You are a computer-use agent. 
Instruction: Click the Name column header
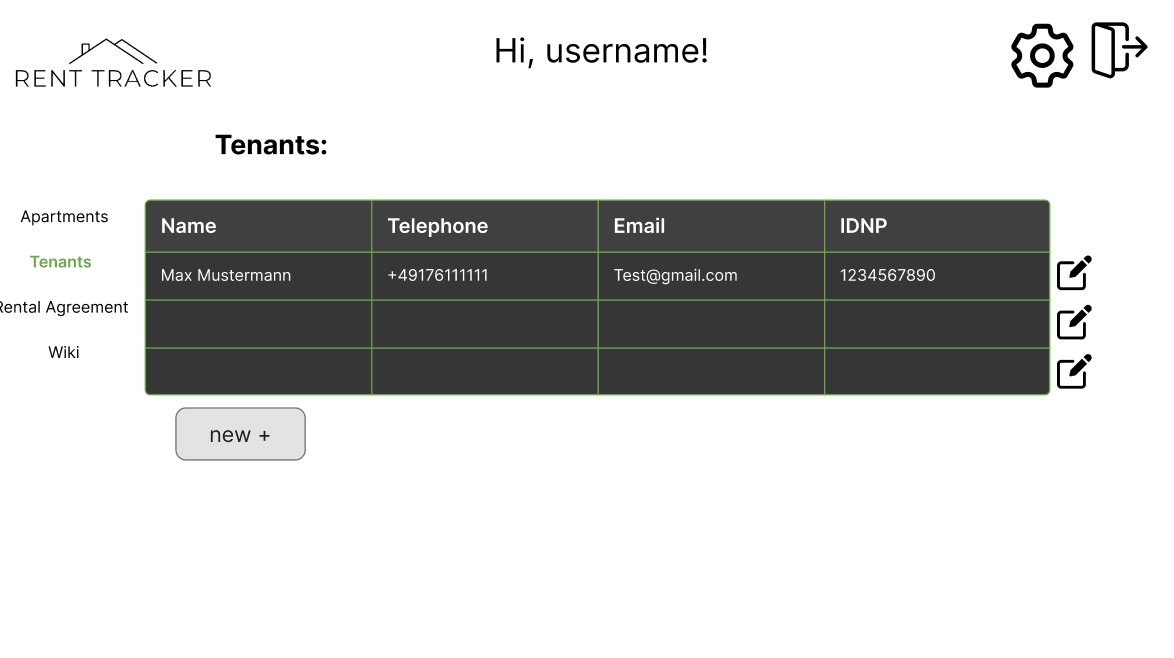click(189, 226)
